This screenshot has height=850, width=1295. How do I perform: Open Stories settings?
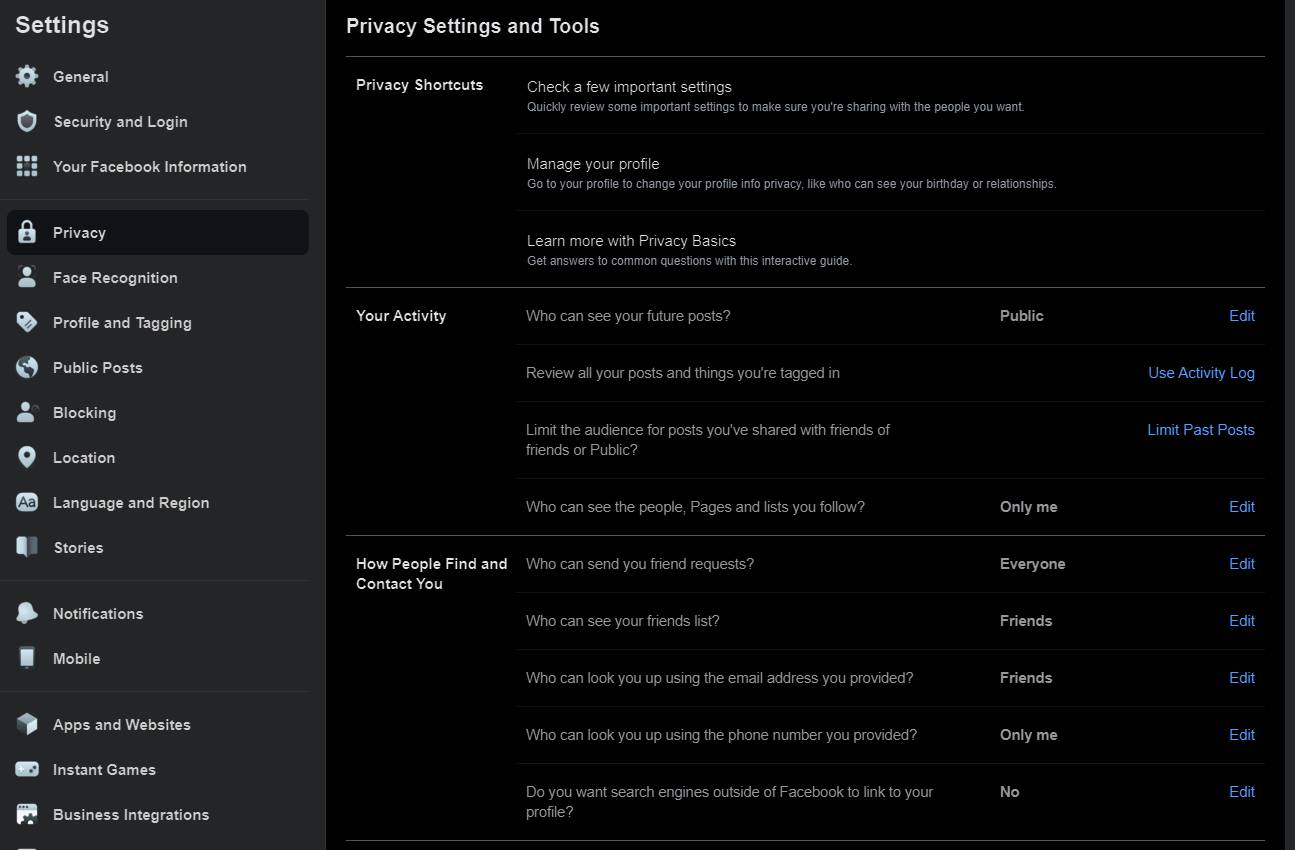pos(158,547)
